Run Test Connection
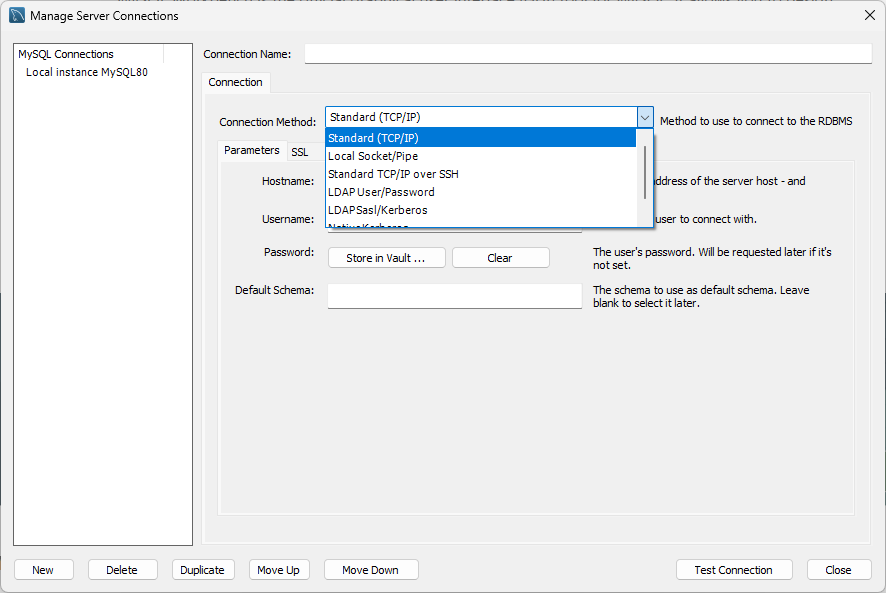Viewport: 886px width, 593px height. (x=734, y=570)
